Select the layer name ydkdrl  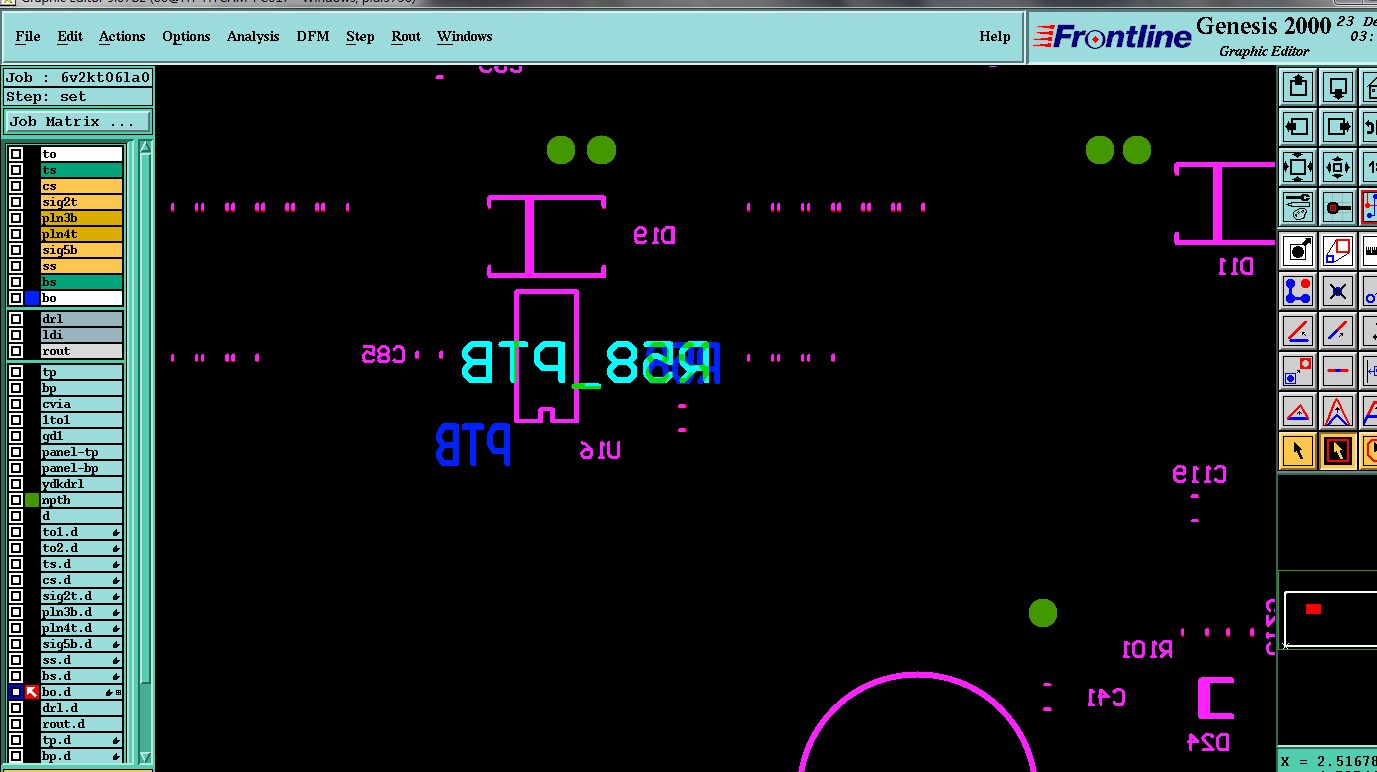[x=82, y=484]
